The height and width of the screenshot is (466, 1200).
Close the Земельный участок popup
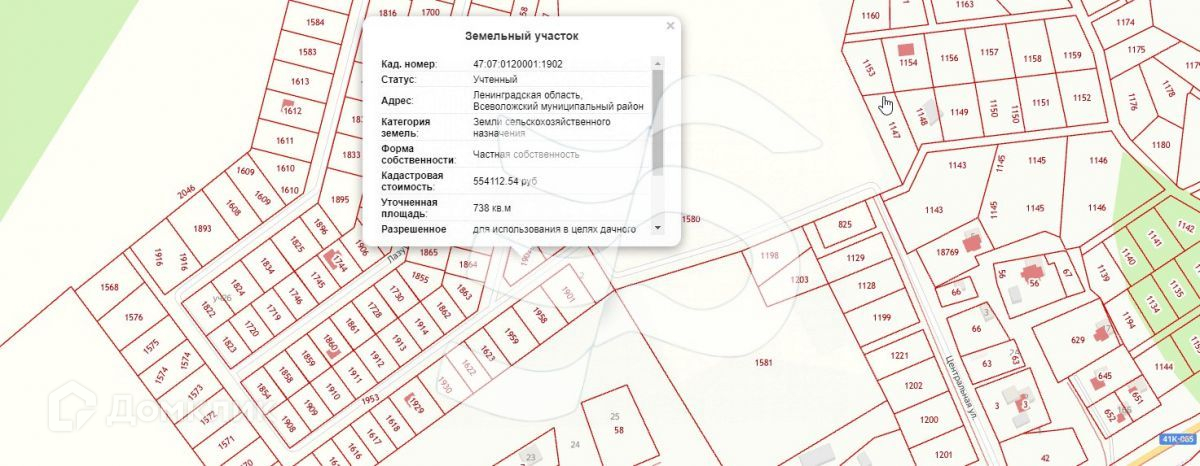pos(670,26)
